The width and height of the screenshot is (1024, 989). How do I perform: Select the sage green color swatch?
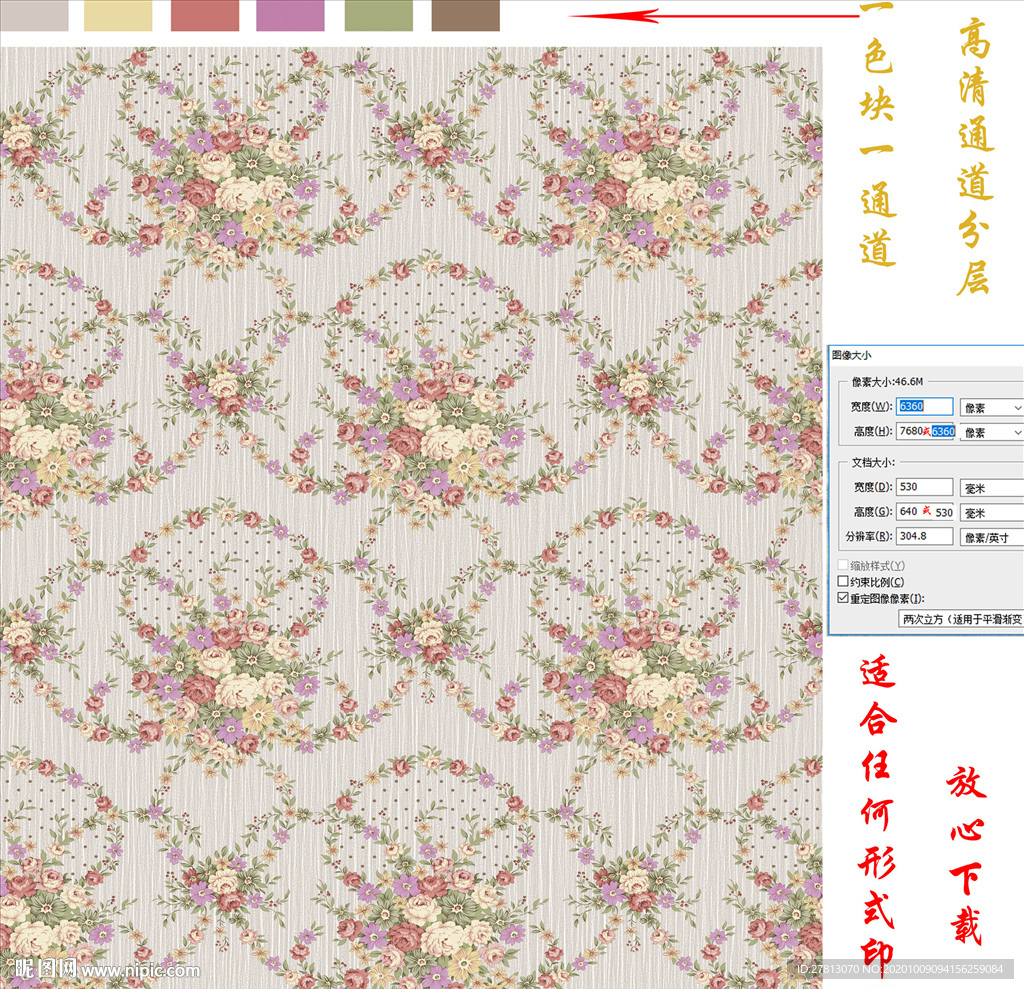point(379,15)
